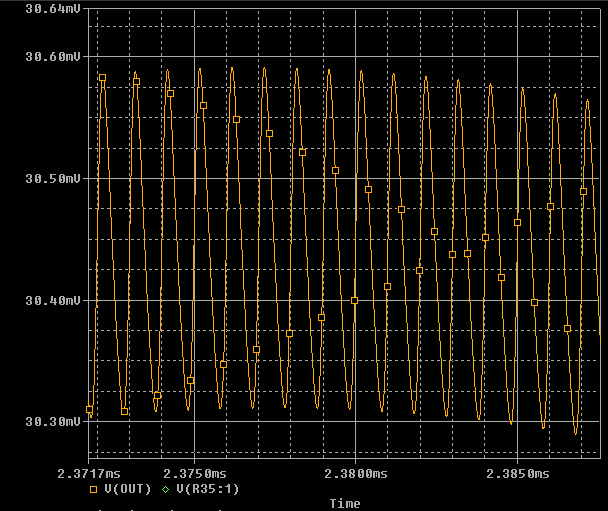Image resolution: width=608 pixels, height=511 pixels.
Task: Click the green diamond V(R35:1) legend symbol
Action: [166, 489]
